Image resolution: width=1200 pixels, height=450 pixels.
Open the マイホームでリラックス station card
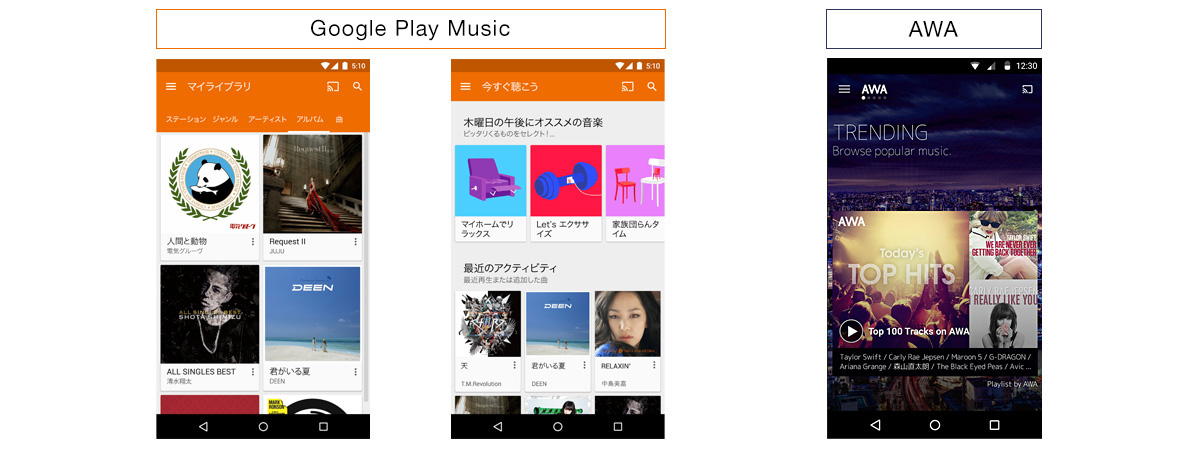point(490,193)
